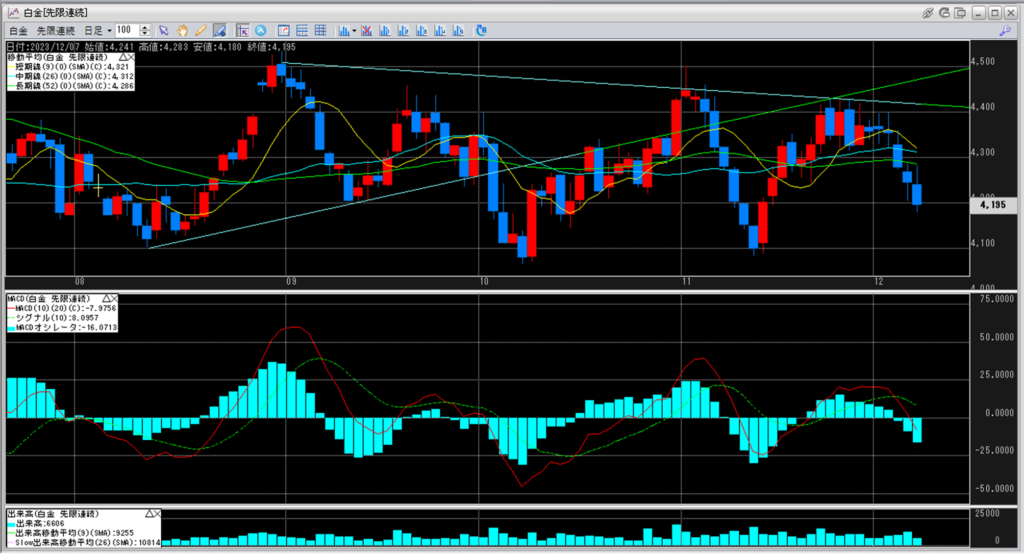This screenshot has height=554, width=1024.
Task: Click the blue circular up-arrow icon
Action: coord(261,31)
